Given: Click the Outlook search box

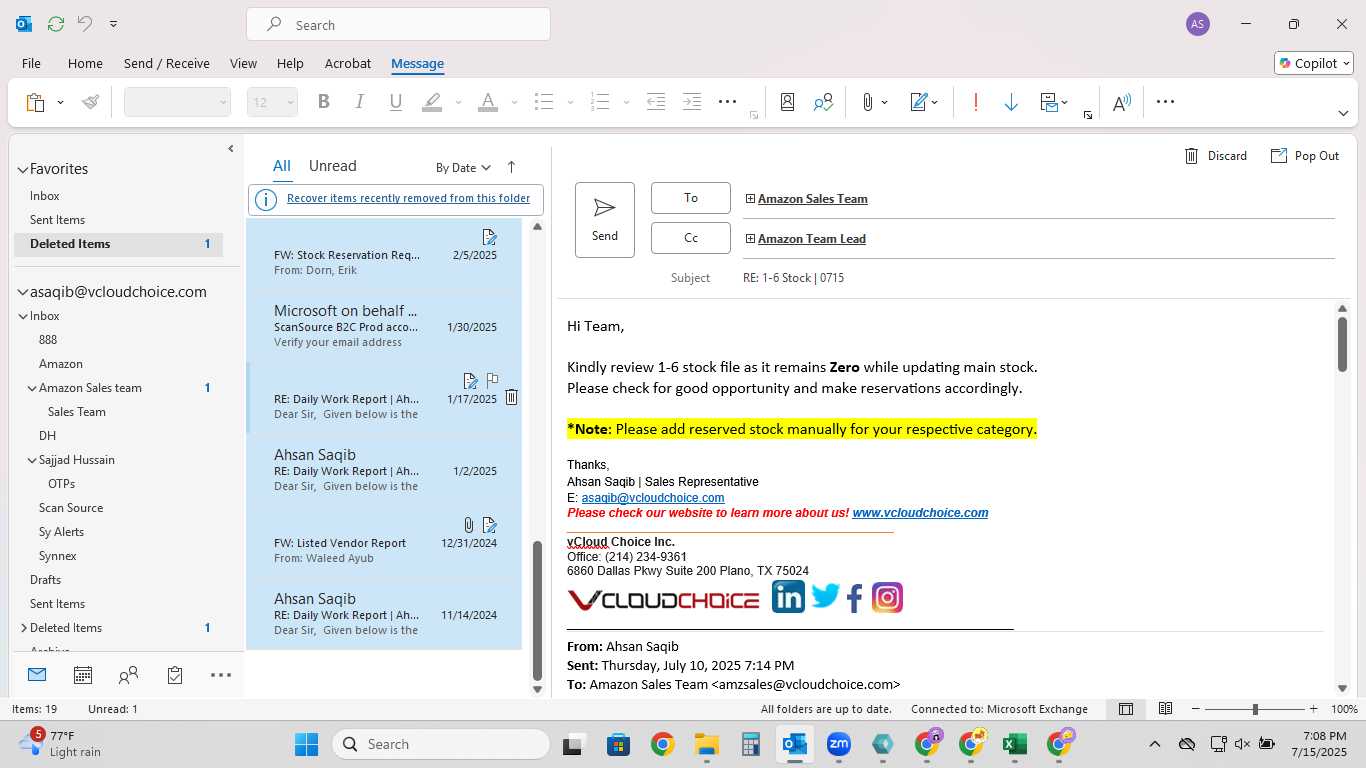Looking at the screenshot, I should pyautogui.click(x=398, y=25).
